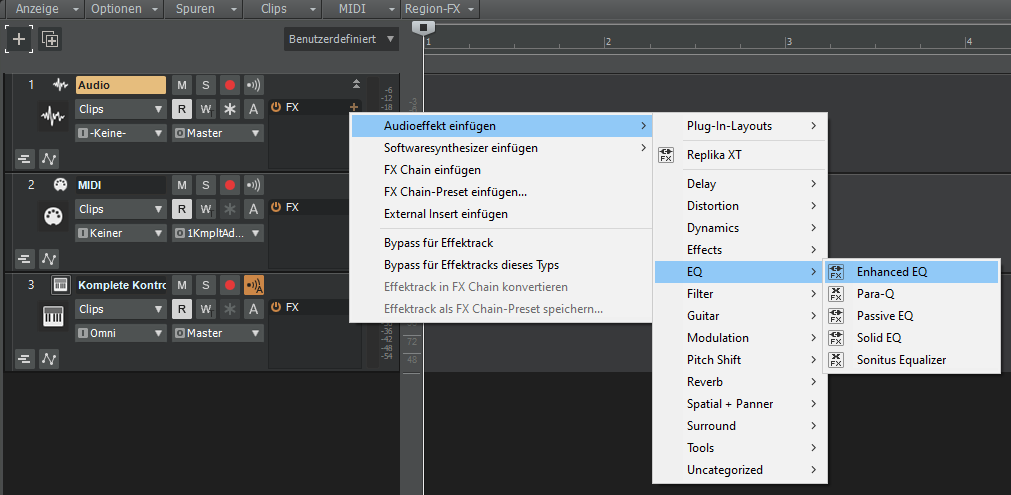Open Master output dropdown on Komplete Kontrol track

click(218, 333)
